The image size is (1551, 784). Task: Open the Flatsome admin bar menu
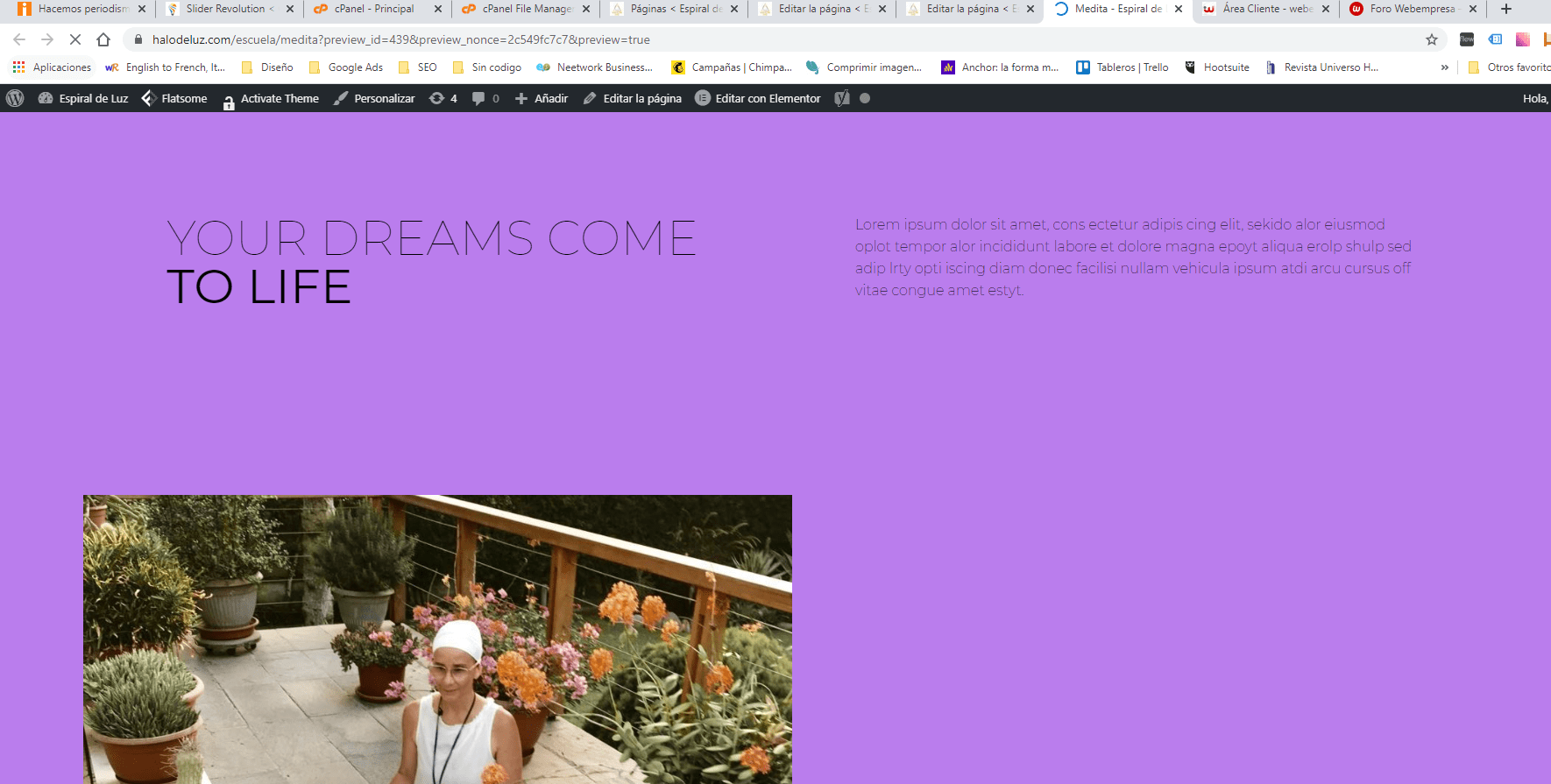click(174, 98)
